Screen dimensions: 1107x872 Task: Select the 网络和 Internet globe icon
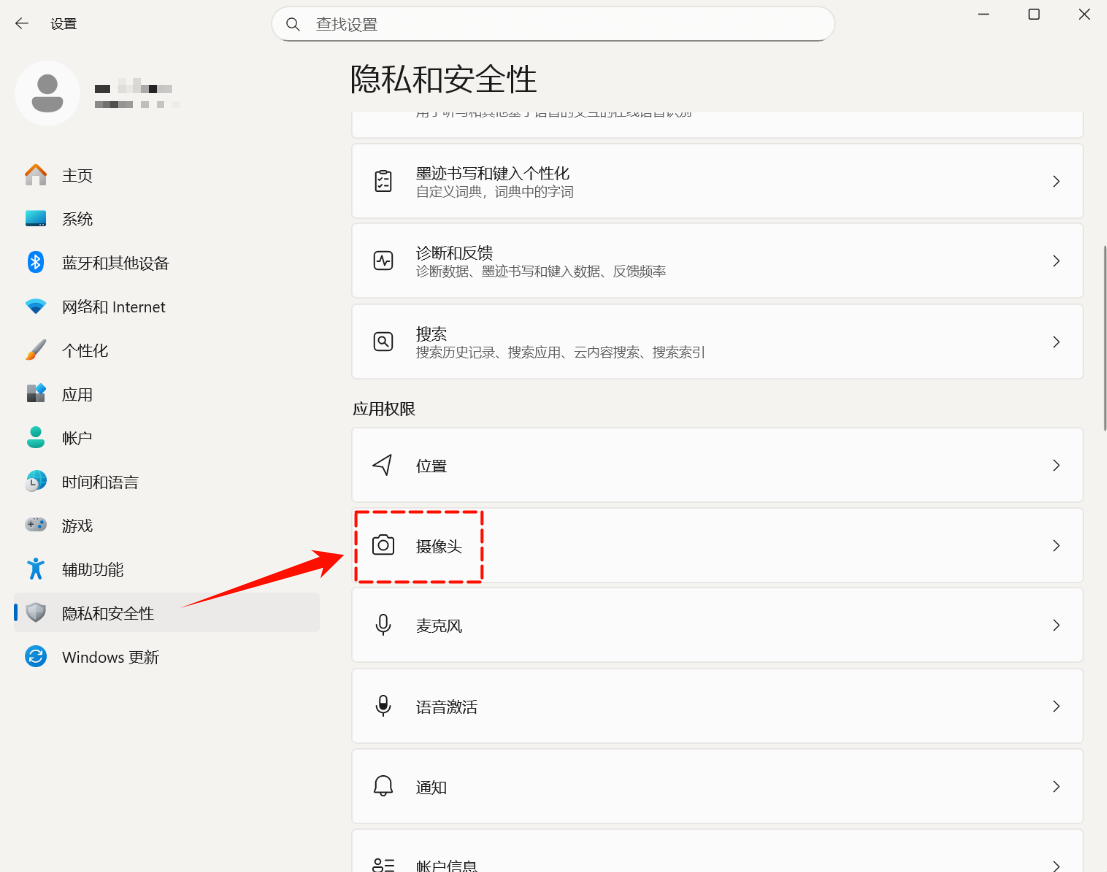coord(33,306)
